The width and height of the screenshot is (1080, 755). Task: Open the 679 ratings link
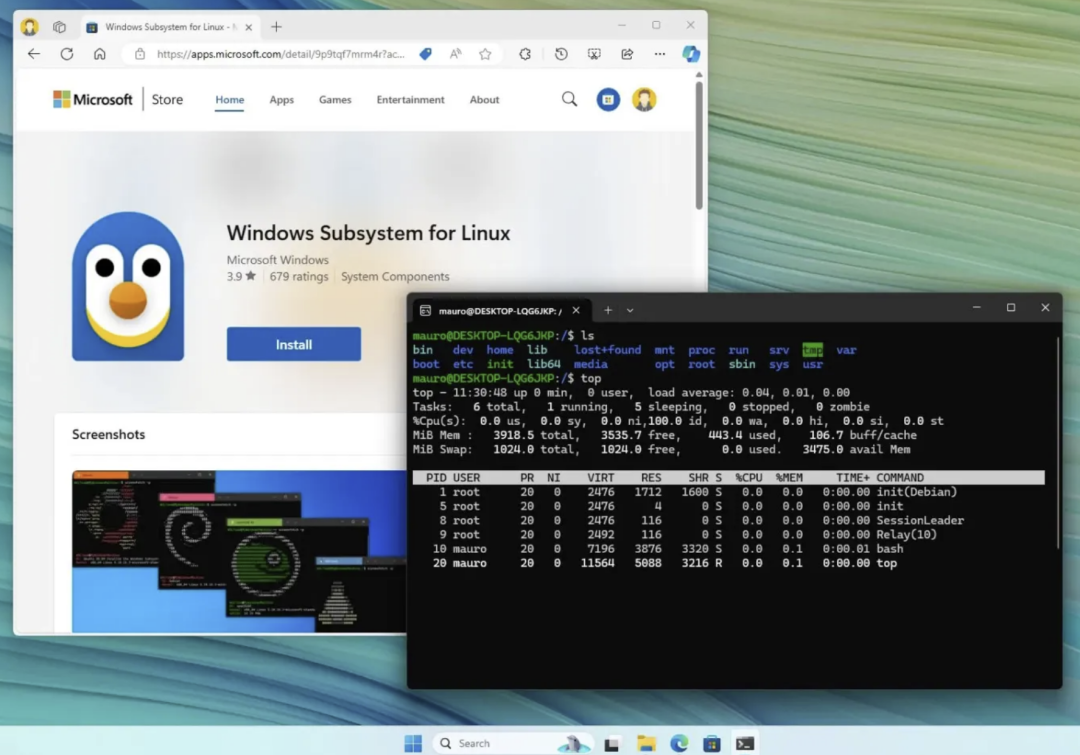[299, 276]
